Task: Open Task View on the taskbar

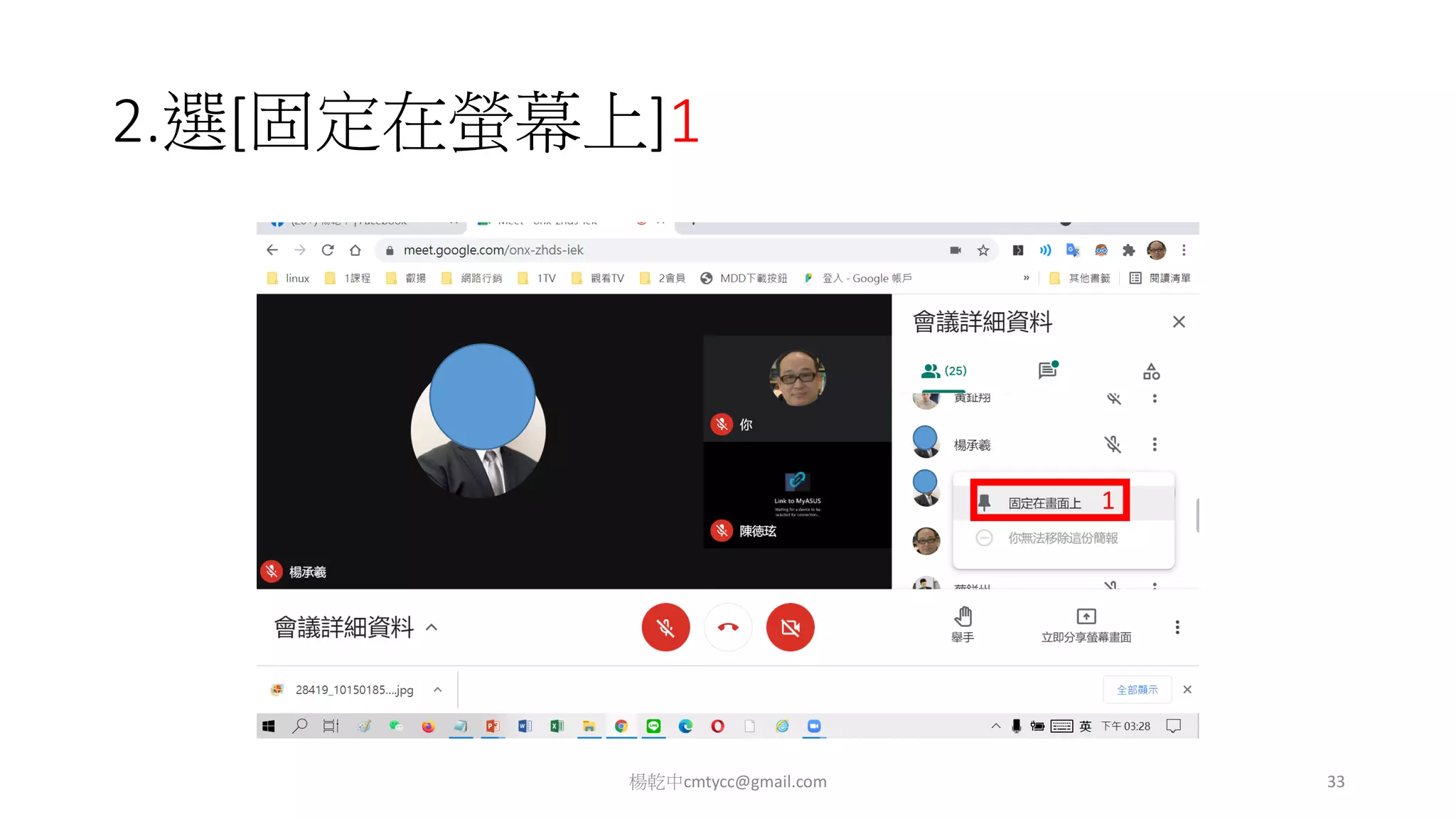Action: point(331,726)
